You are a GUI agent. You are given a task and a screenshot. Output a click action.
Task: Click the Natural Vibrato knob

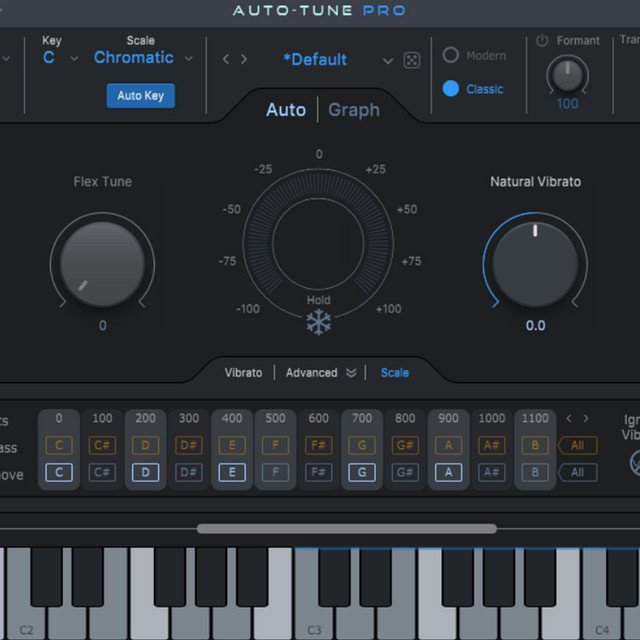[535, 264]
